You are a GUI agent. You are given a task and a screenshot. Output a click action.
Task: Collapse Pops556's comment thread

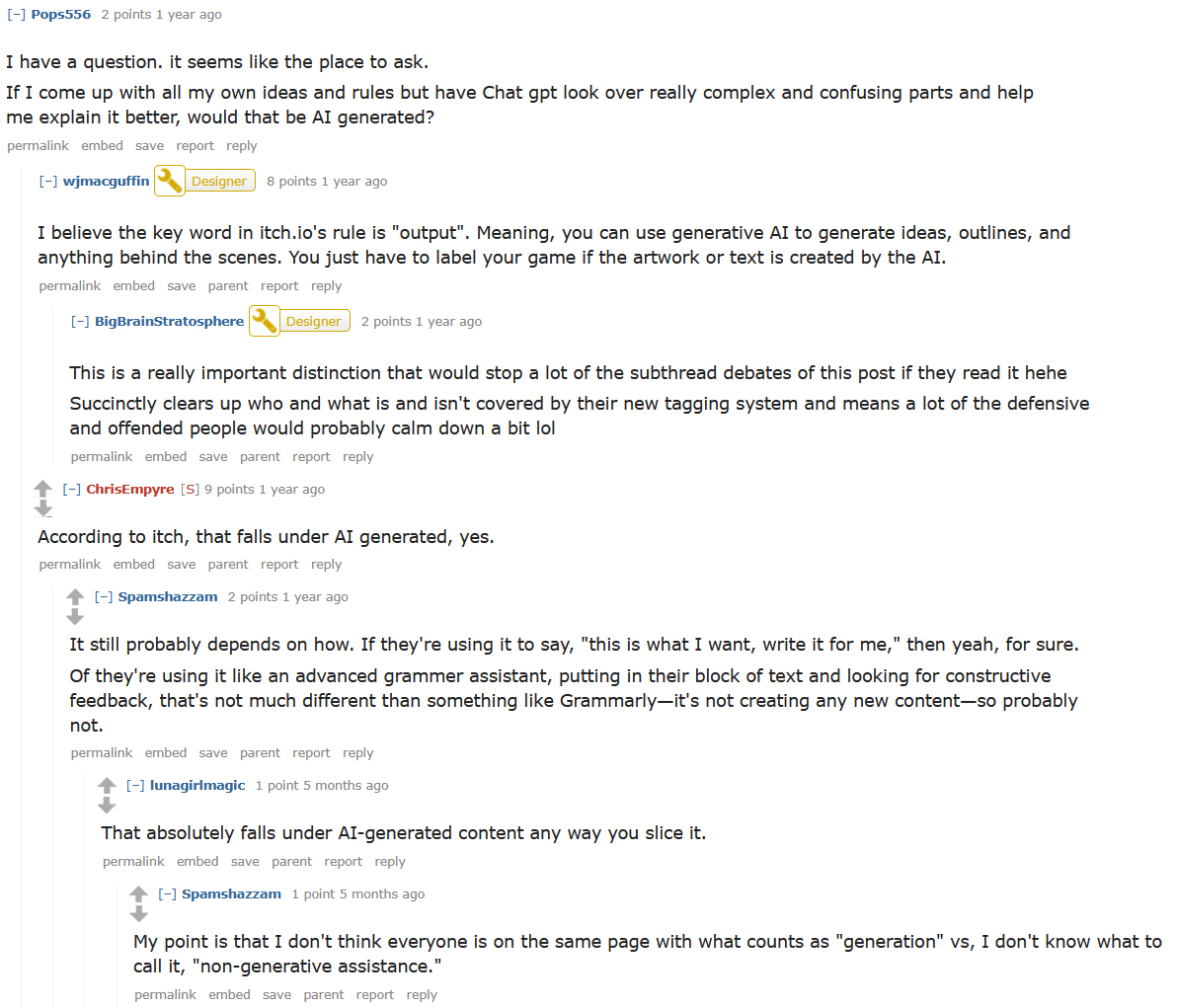[17, 15]
